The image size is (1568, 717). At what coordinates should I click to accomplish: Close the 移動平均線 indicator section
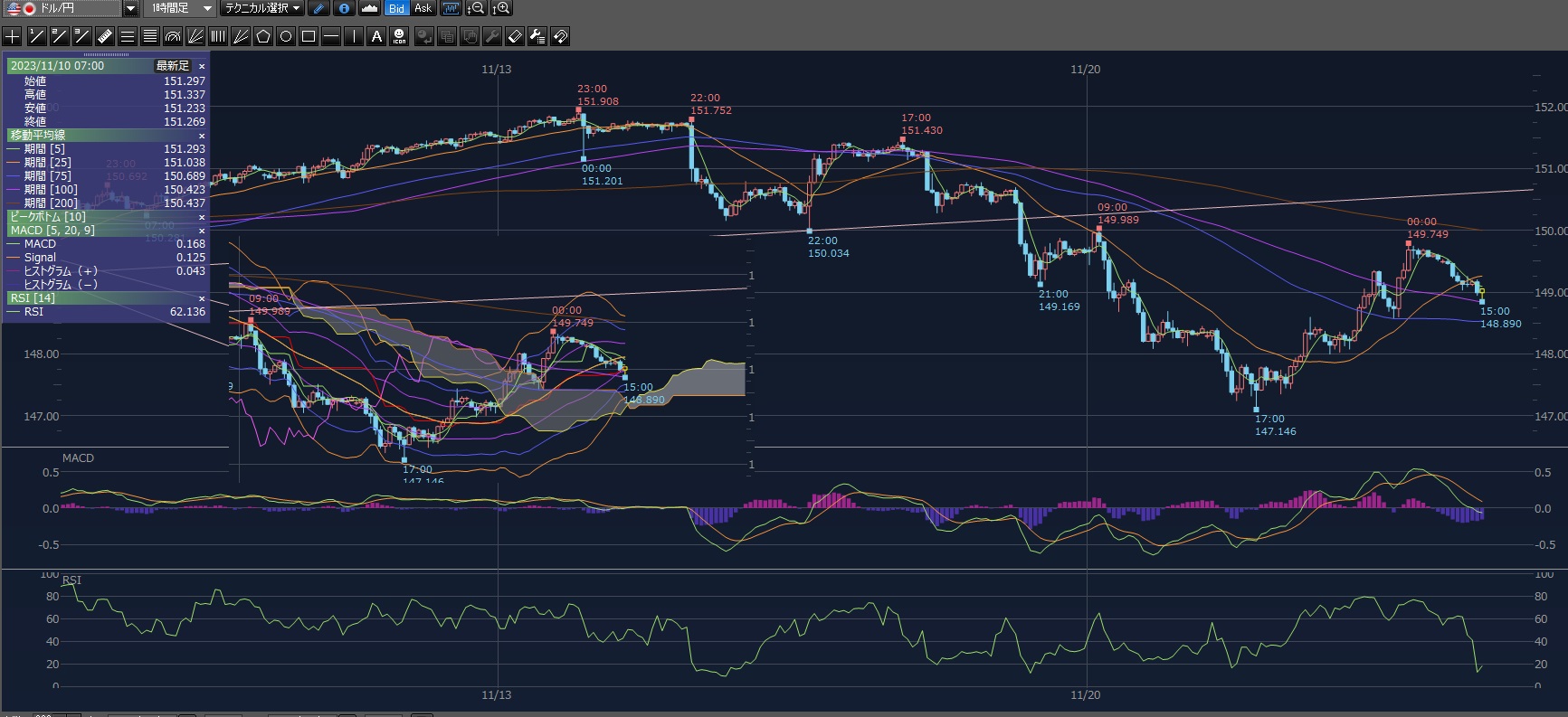(x=202, y=136)
